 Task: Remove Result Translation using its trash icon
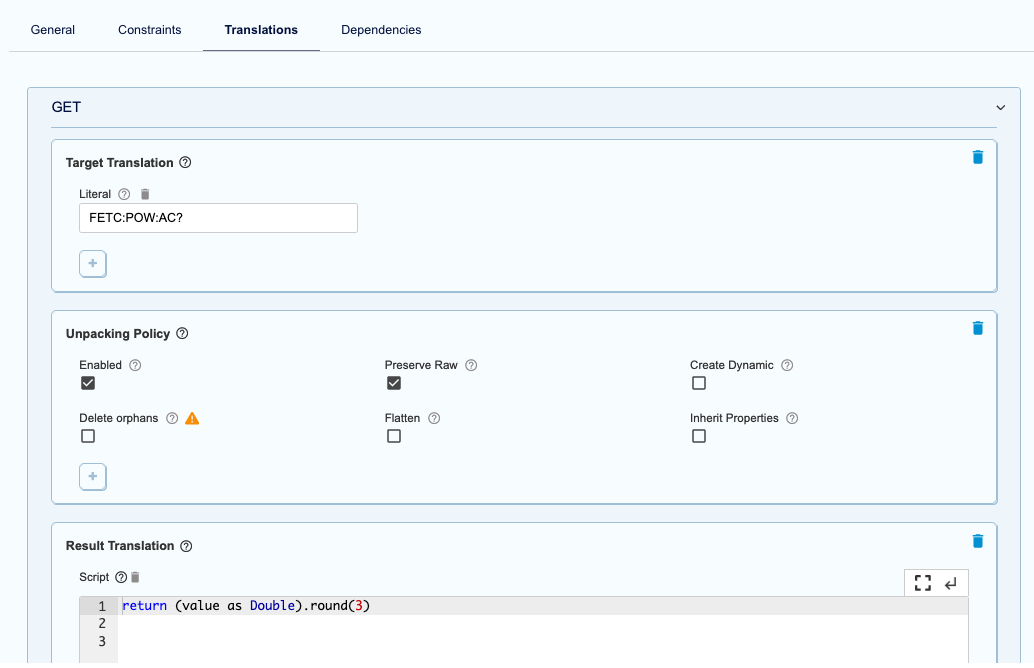click(977, 541)
